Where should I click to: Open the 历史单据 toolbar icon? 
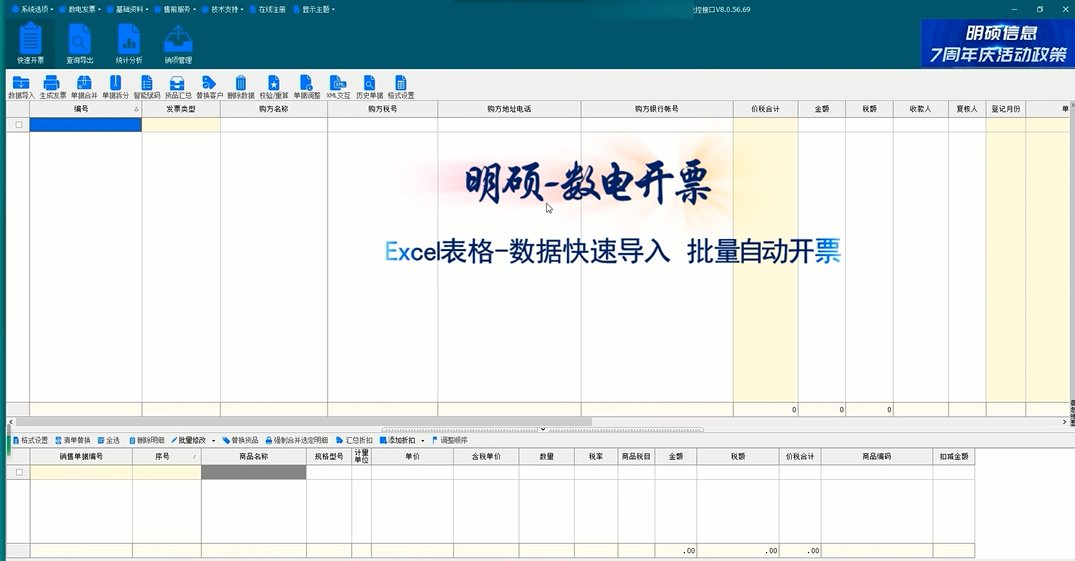pos(369,86)
